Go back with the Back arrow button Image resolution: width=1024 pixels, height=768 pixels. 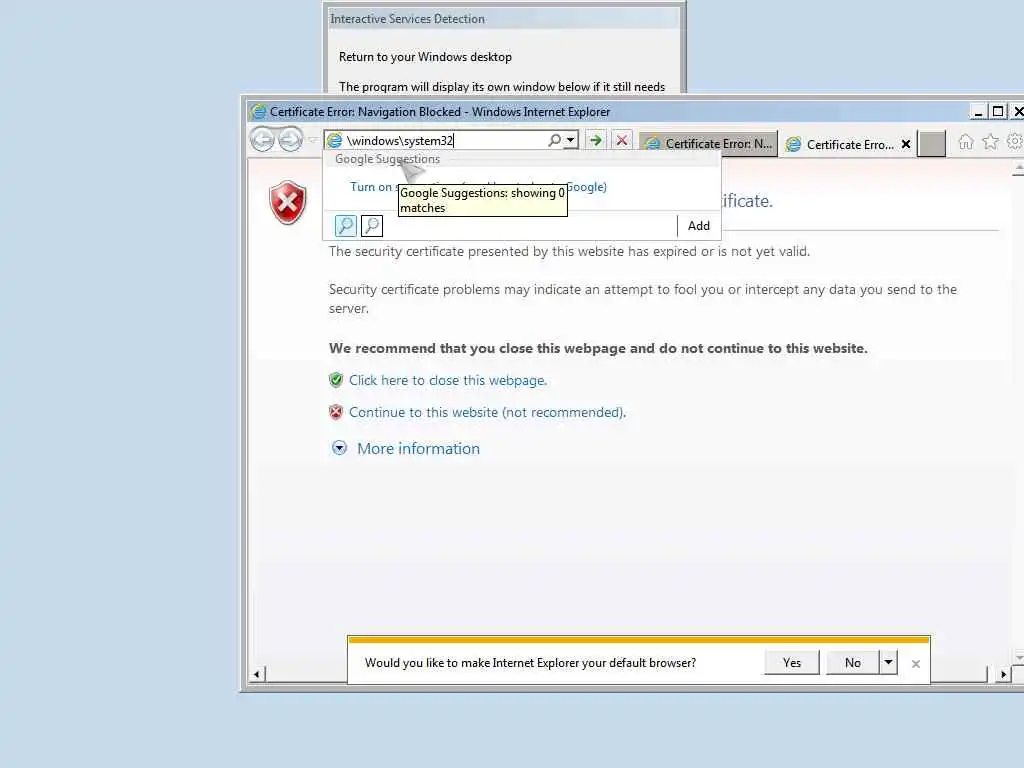point(263,139)
